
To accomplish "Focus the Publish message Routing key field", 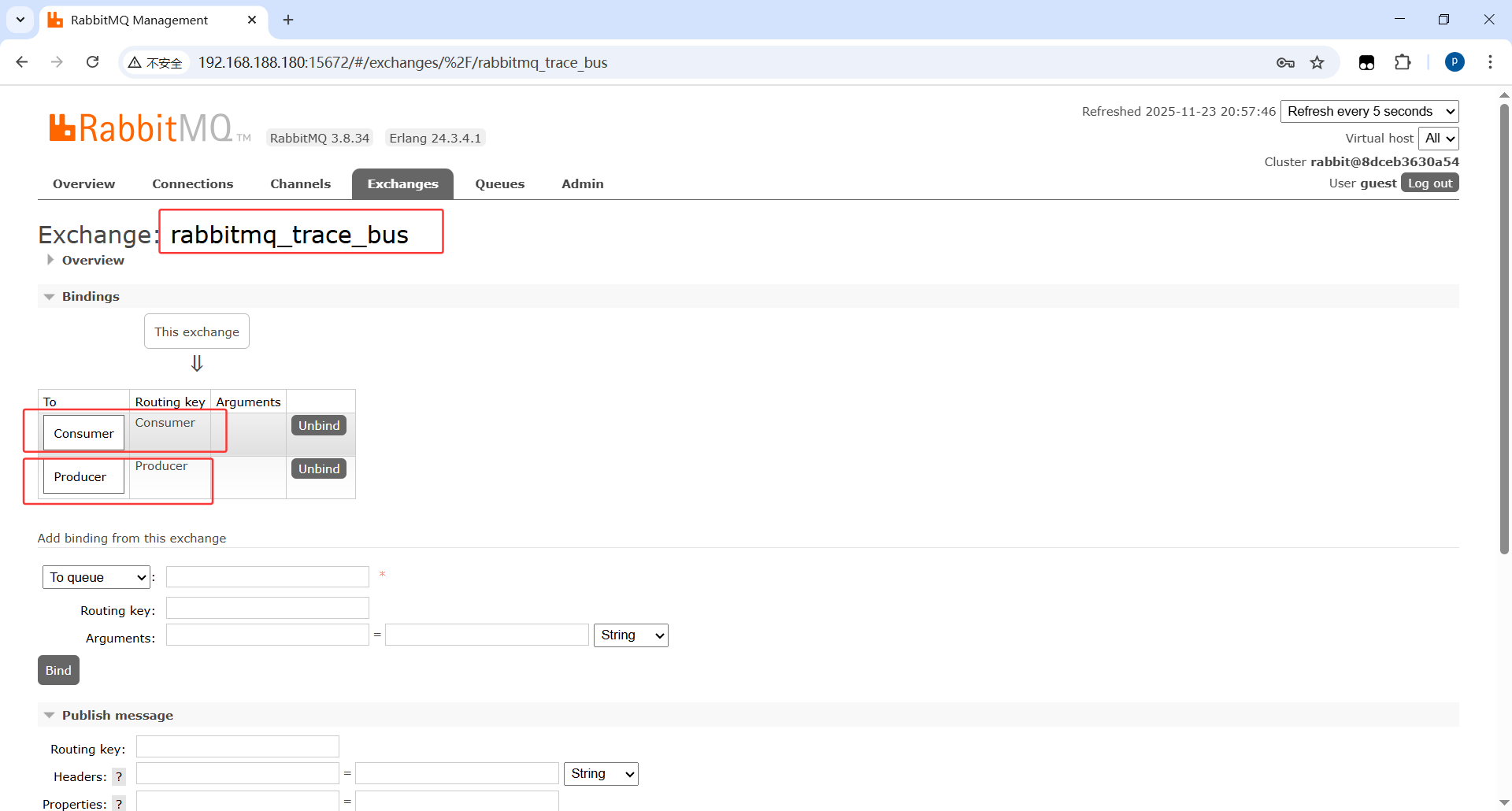I will 238,746.
